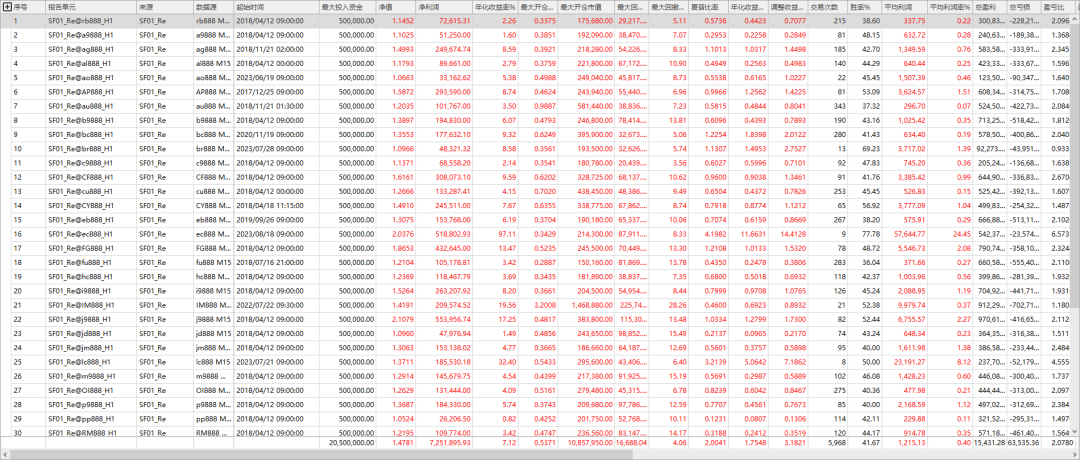This screenshot has height=460, width=1080.
Task: Click the plus expand icon in header corner
Action: tap(8, 6)
